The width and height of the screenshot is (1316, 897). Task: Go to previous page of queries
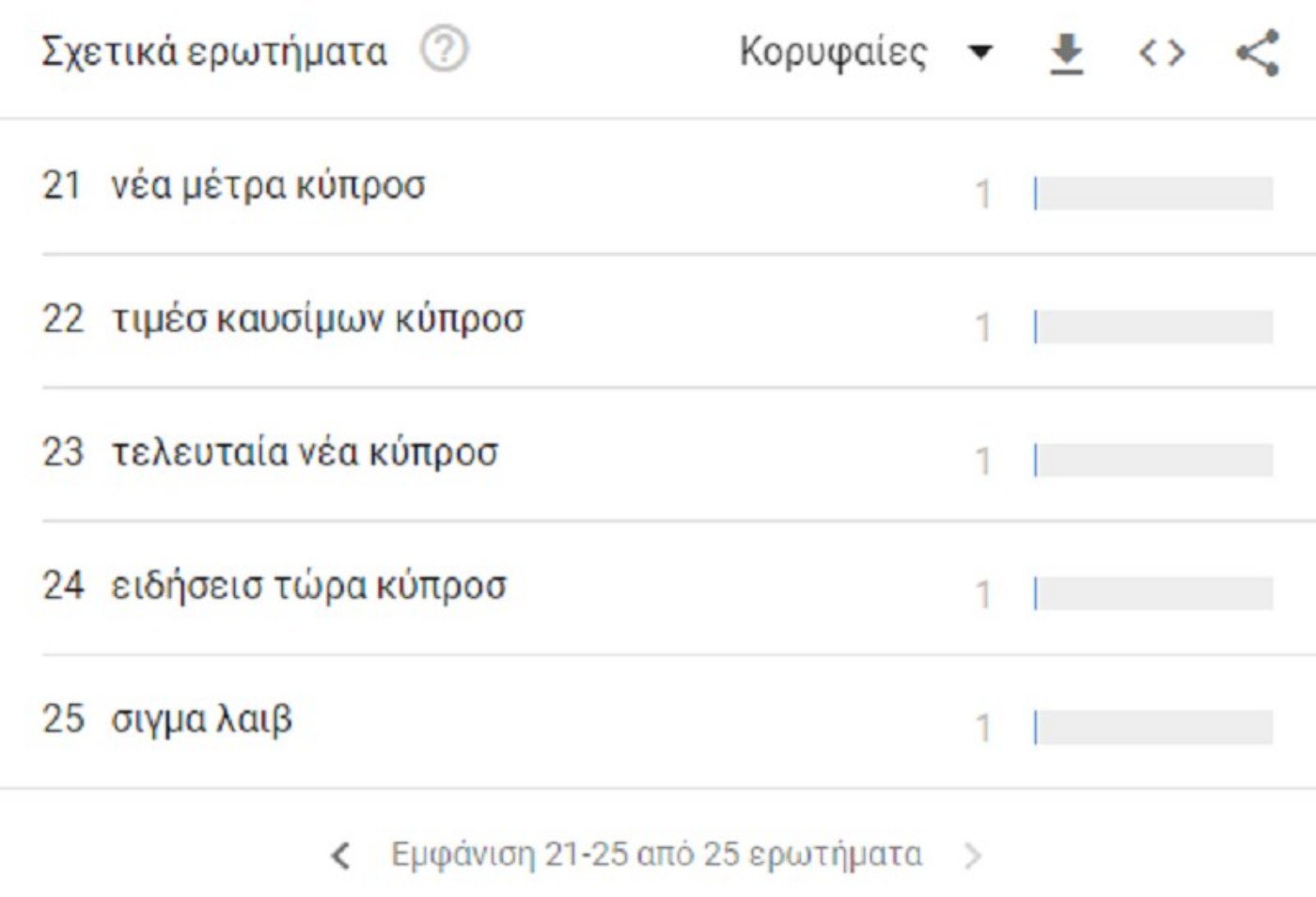point(341,856)
